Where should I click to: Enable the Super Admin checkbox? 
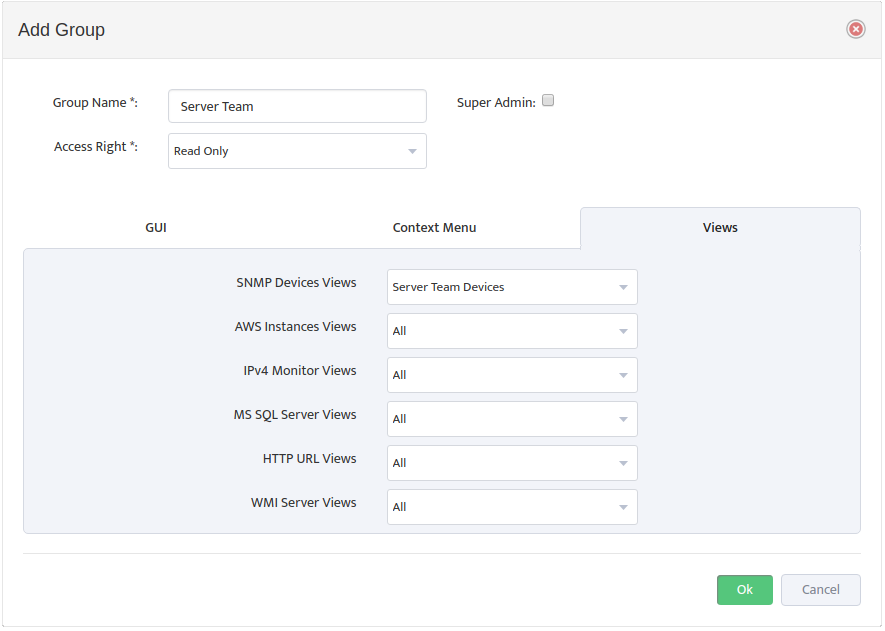(x=547, y=100)
